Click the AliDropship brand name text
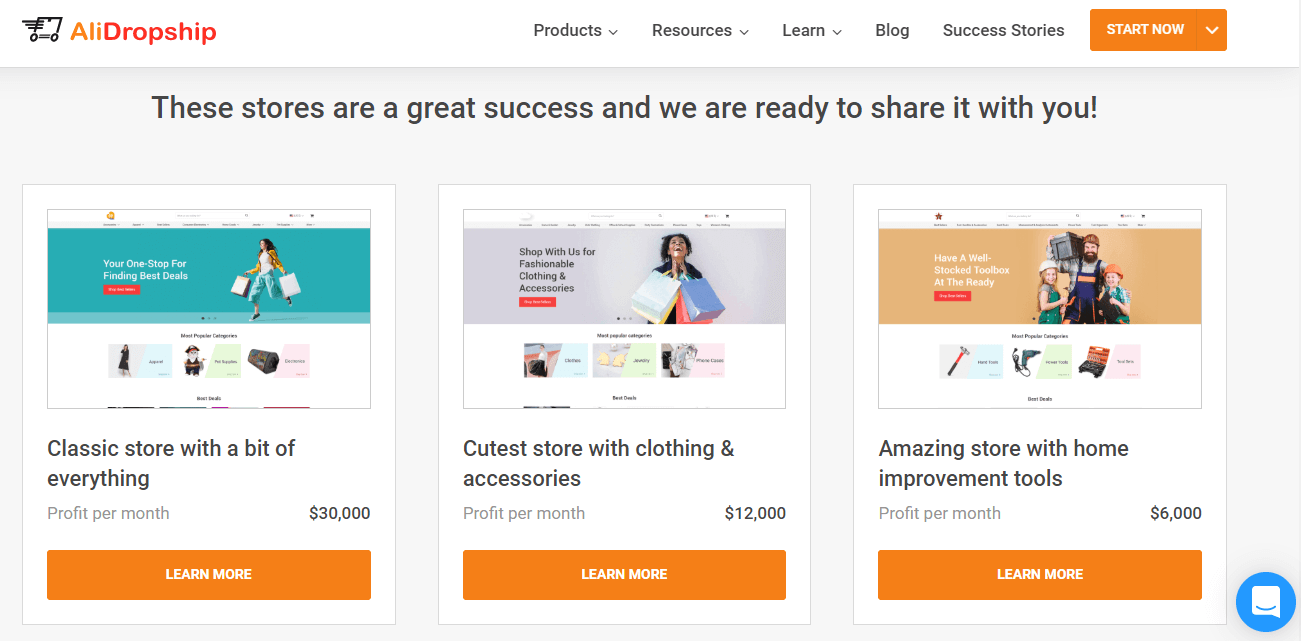1301x641 pixels. coord(143,31)
